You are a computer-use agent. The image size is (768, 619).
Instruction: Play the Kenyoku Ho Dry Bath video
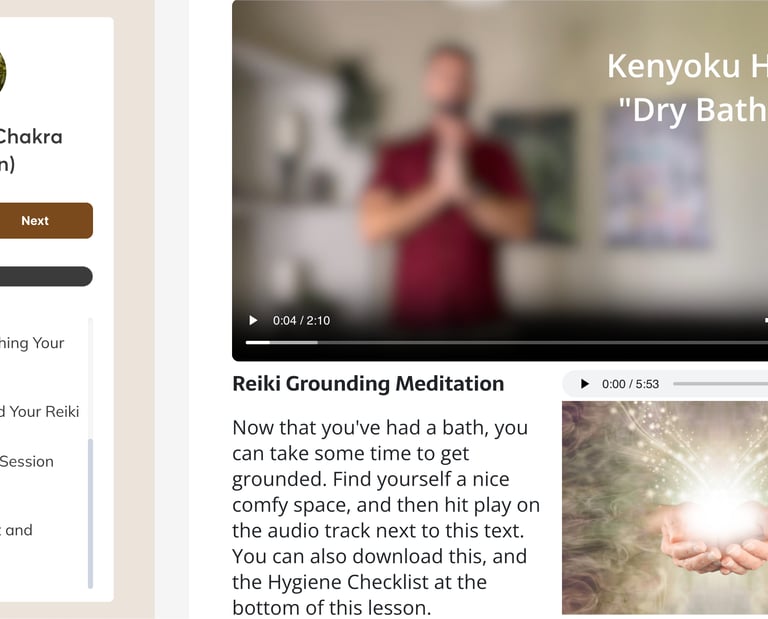pos(253,320)
